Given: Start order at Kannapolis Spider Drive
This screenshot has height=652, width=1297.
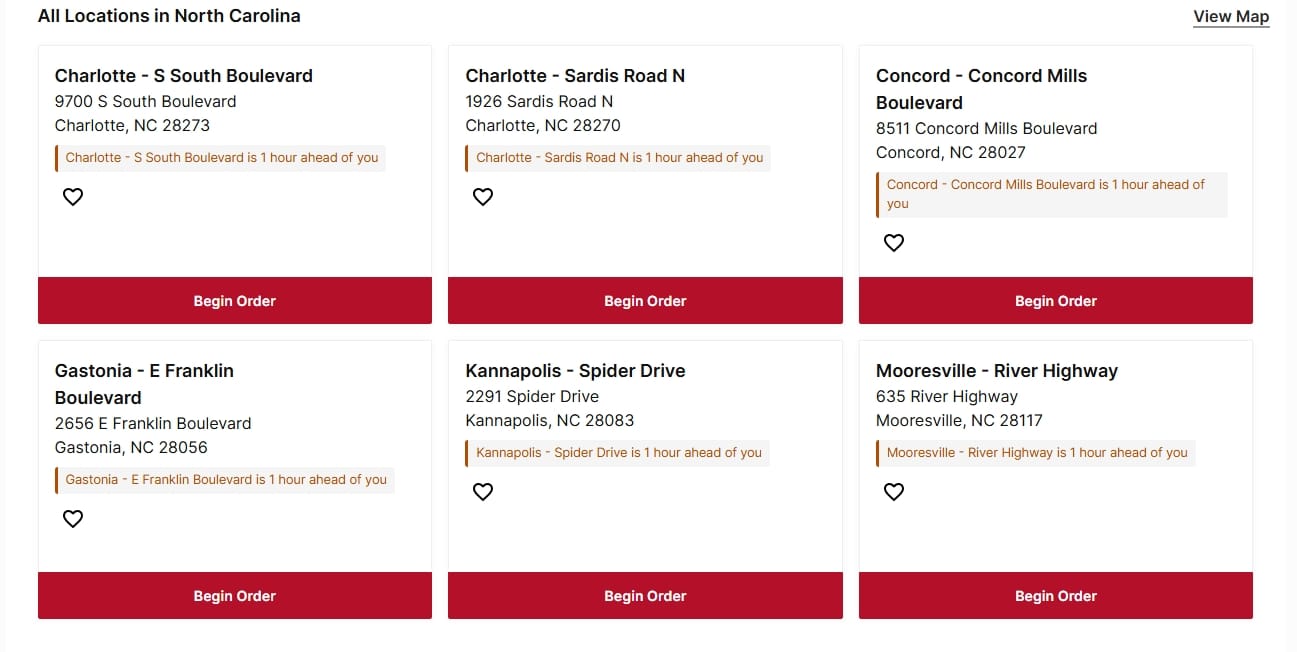Looking at the screenshot, I should [x=645, y=596].
